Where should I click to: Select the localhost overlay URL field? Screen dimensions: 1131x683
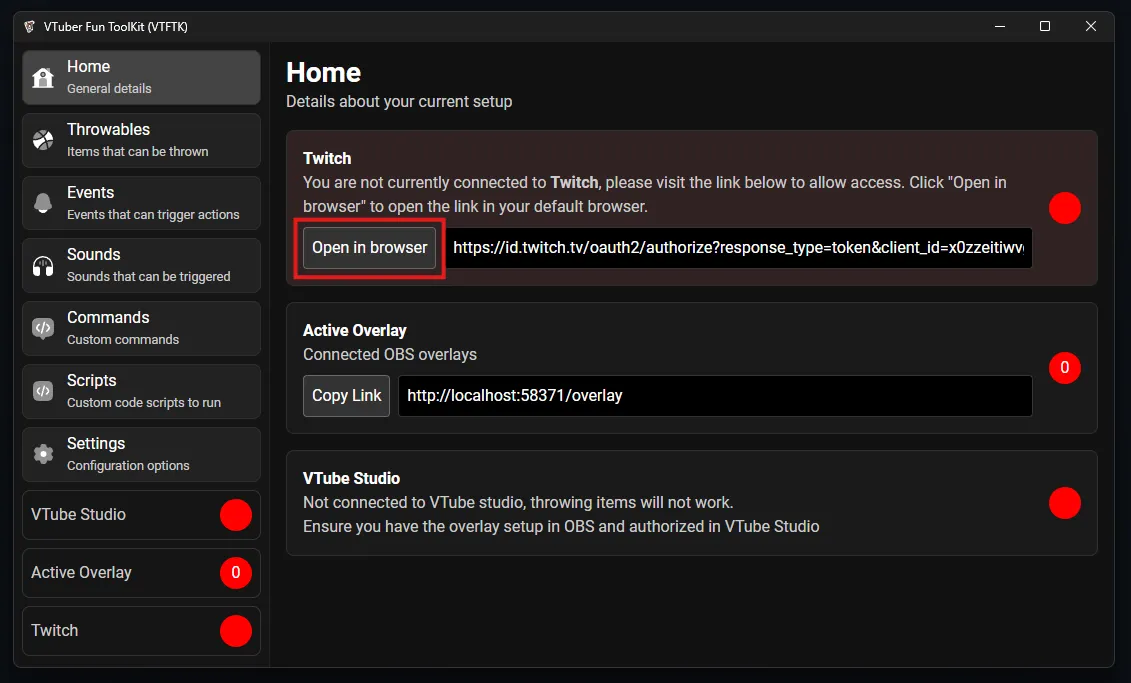715,396
